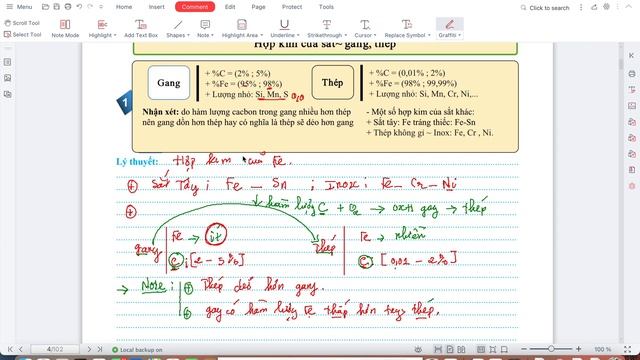Switch to the Insert tab
This screenshot has width=640, height=360.
156,7
